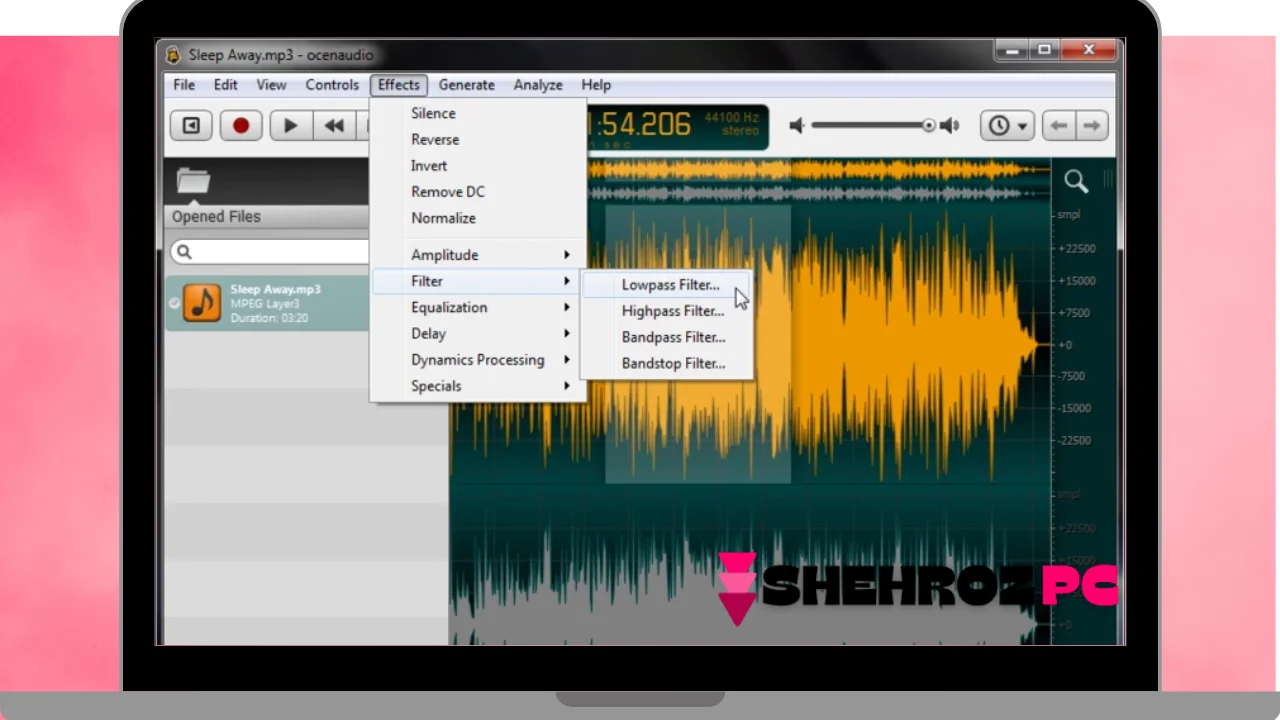Screen dimensions: 1280x720
Task: Expand the Equalization submenu
Action: click(478, 307)
